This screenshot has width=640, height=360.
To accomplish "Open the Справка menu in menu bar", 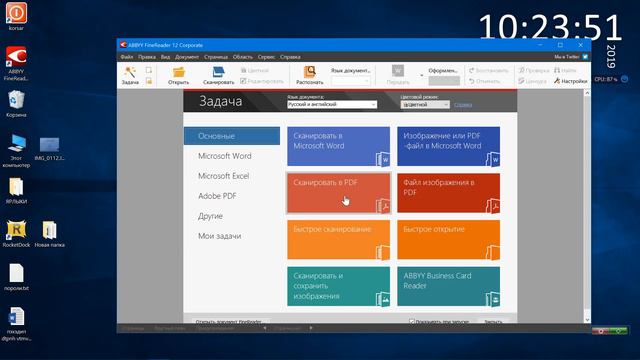I will 290,57.
